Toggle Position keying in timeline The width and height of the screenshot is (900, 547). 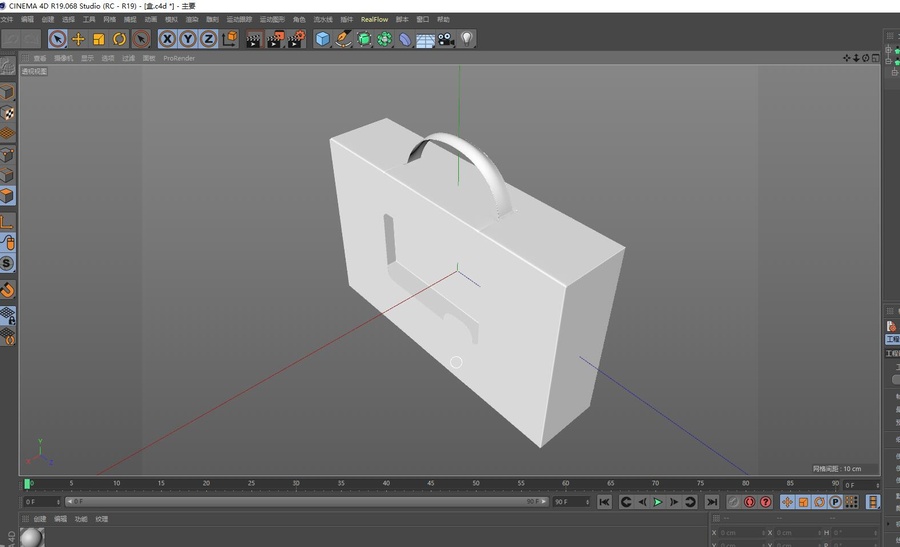pos(788,502)
